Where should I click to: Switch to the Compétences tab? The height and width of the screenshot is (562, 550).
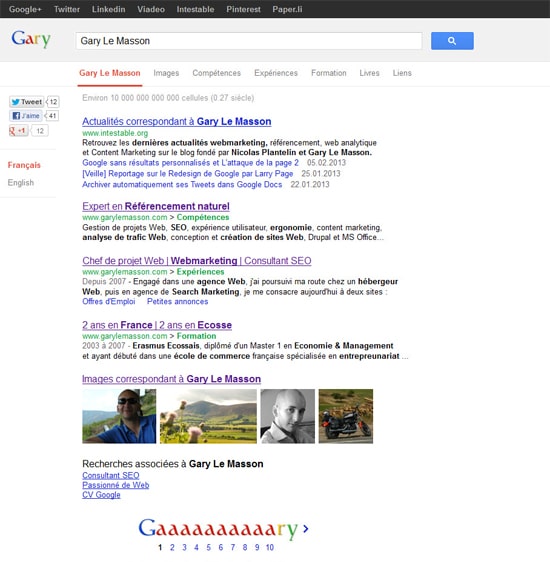pos(216,73)
